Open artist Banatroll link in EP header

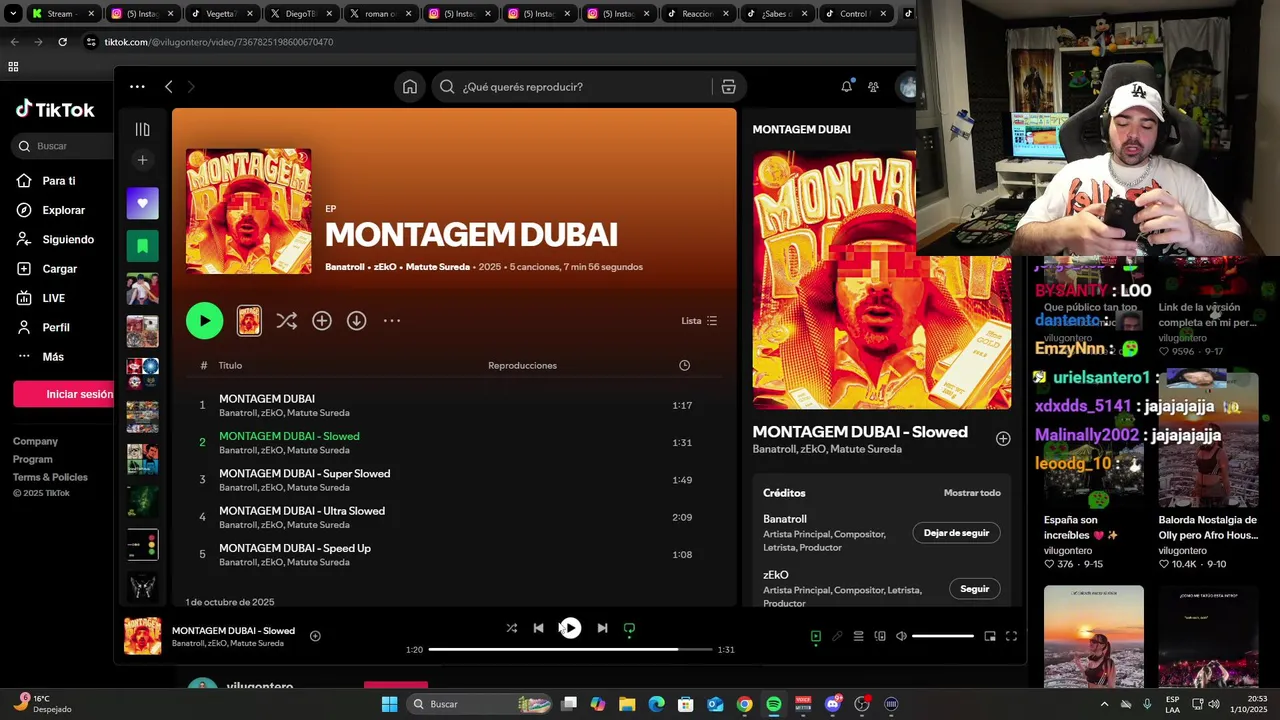pos(345,267)
